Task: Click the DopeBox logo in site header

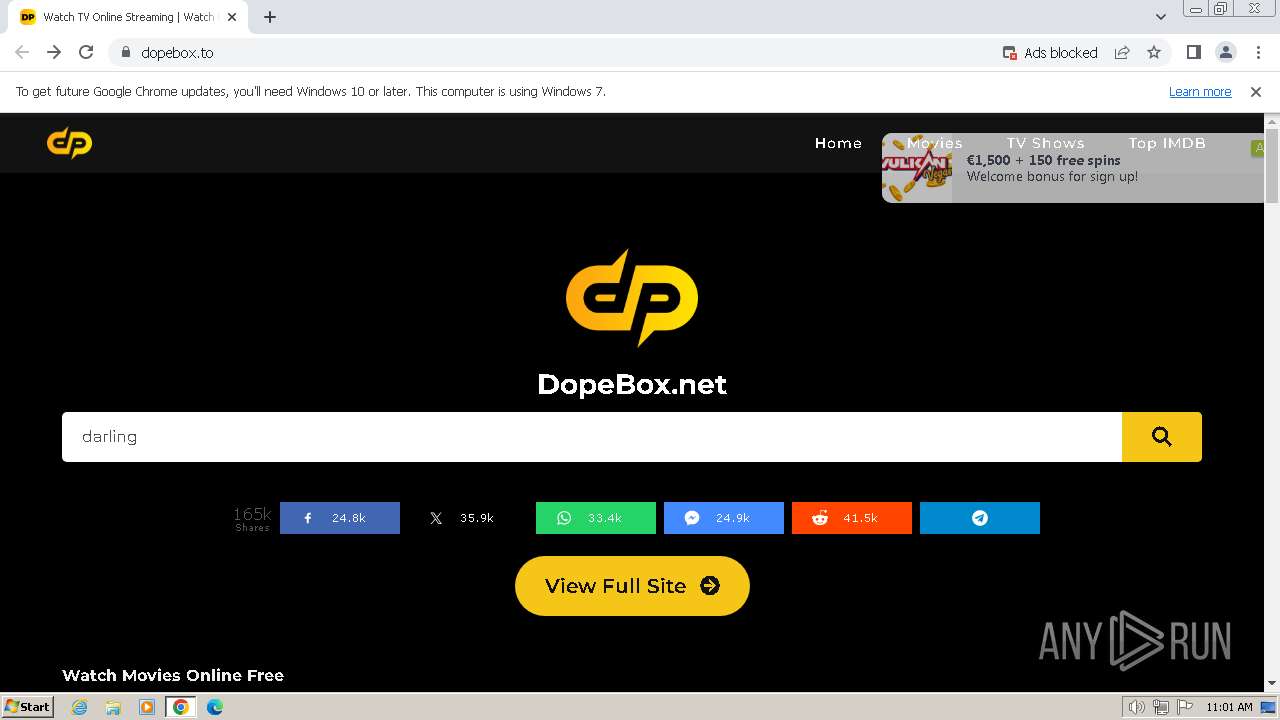Action: [69, 143]
